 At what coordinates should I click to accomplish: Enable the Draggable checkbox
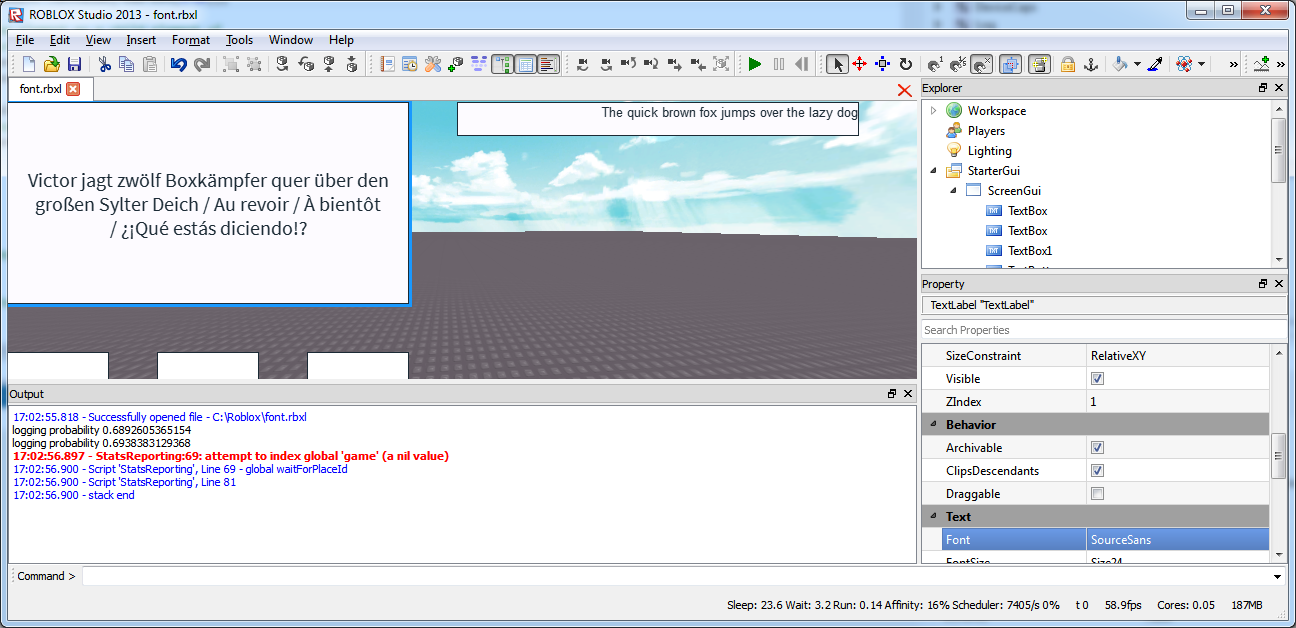coord(1097,494)
